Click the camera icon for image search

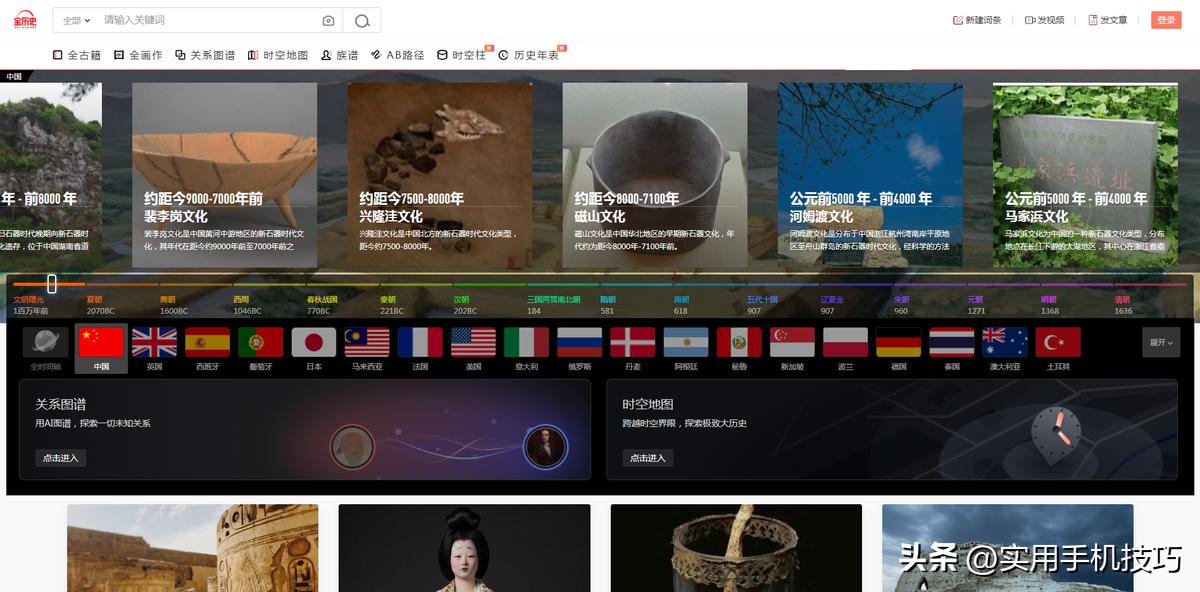(329, 19)
